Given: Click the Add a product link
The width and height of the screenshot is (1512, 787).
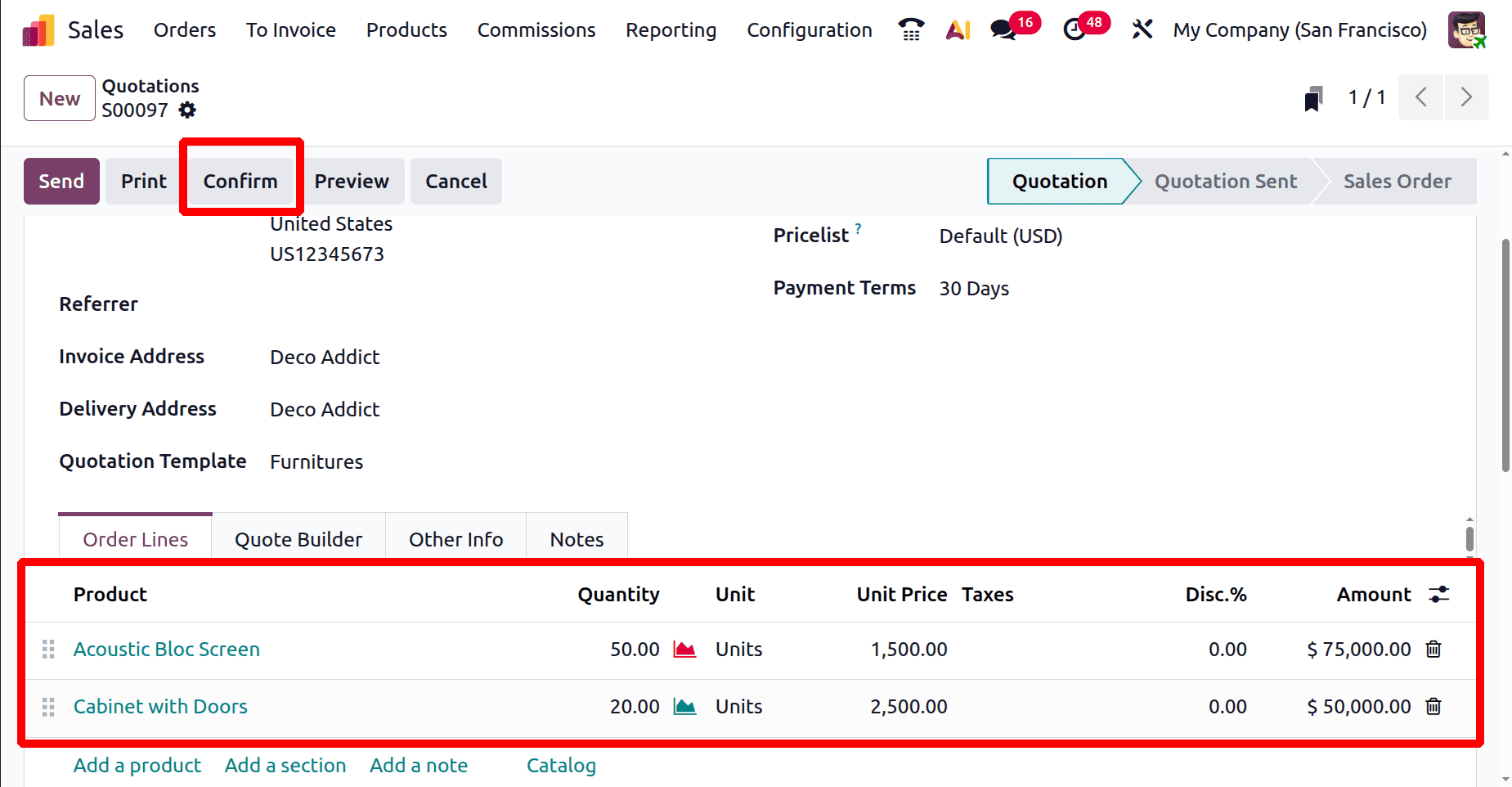Looking at the screenshot, I should pos(137,766).
